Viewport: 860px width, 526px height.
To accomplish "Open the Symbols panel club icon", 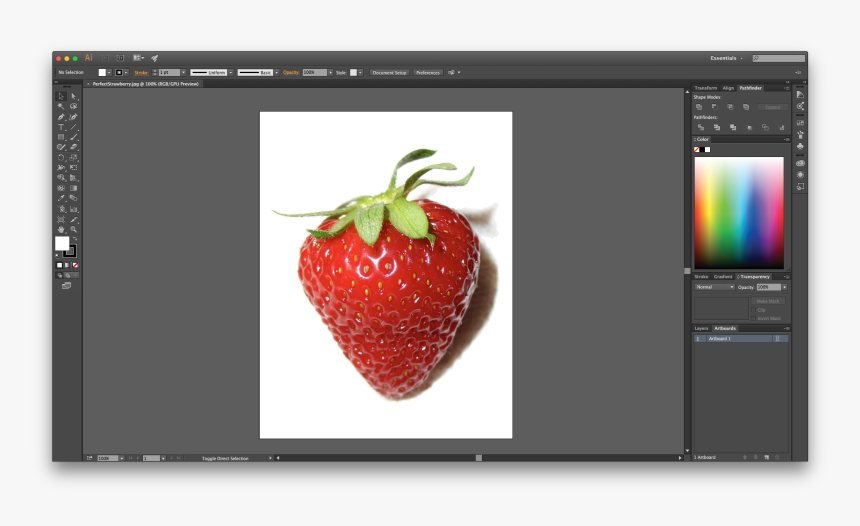I will (800, 146).
